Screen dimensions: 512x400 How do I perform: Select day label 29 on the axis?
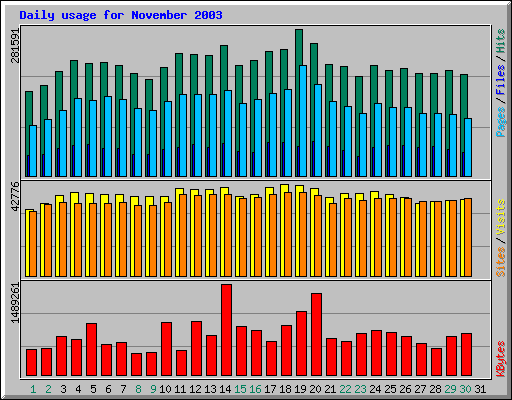pyautogui.click(x=450, y=389)
